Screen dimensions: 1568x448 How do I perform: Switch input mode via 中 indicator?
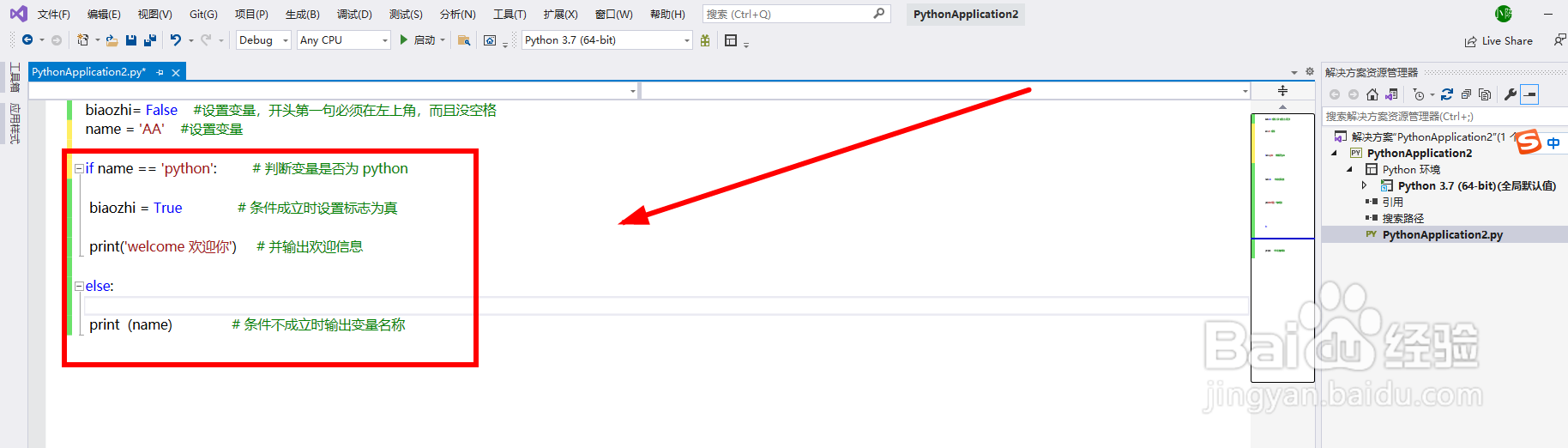click(x=1553, y=142)
